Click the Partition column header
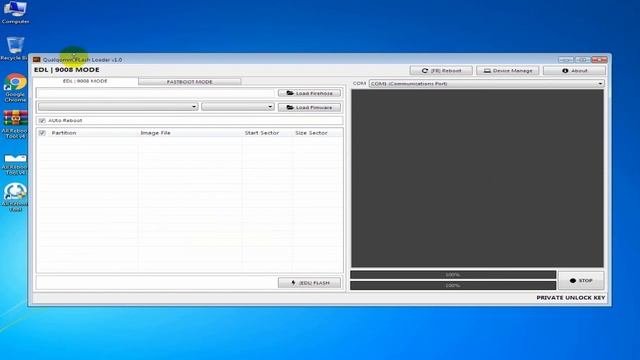 click(64, 133)
